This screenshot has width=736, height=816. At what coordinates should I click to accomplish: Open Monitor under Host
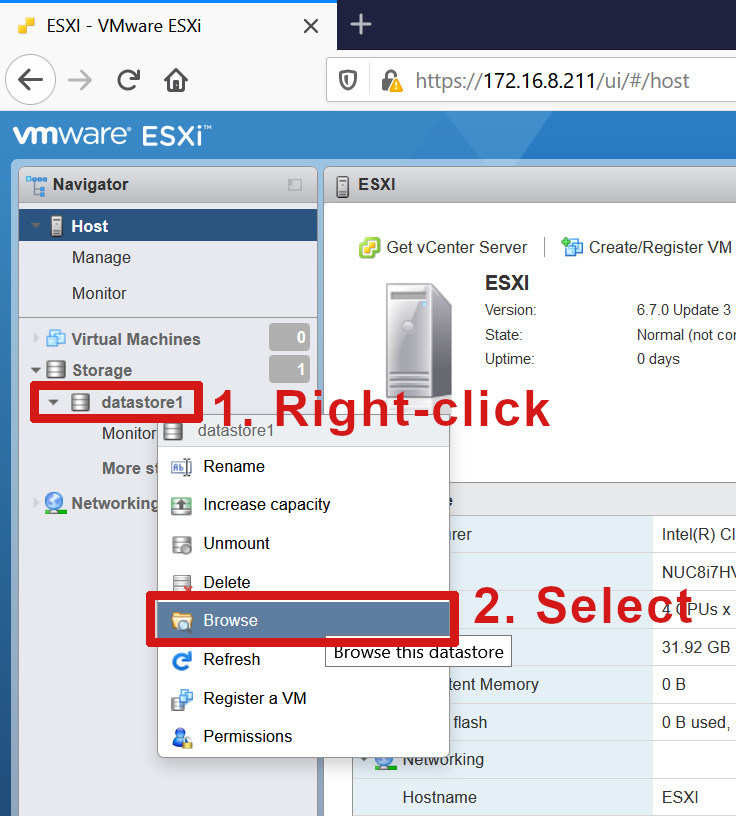point(99,293)
